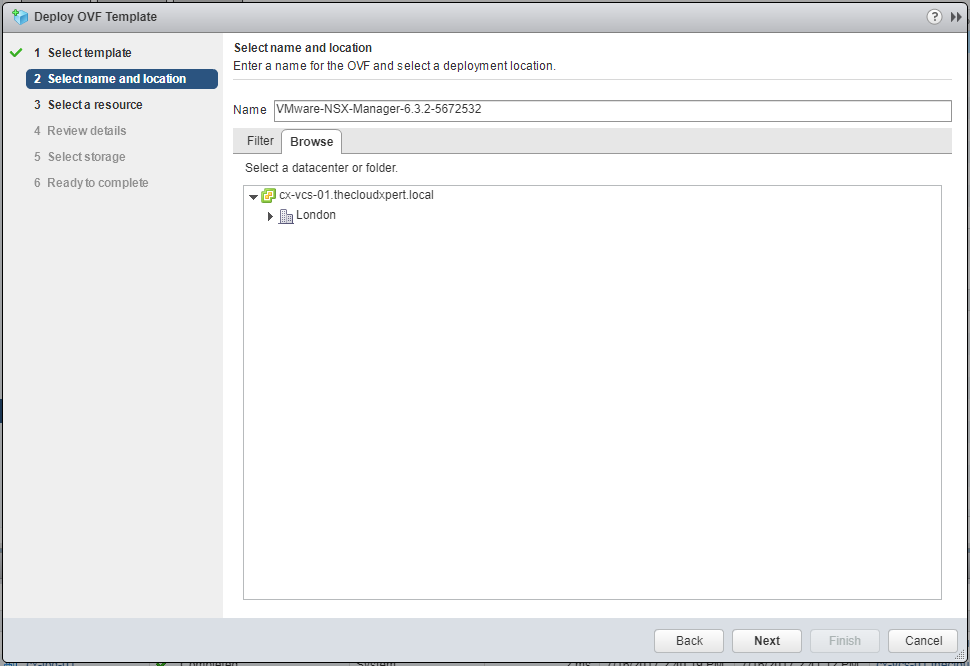The image size is (970, 666).
Task: Select London datacenter in the tree
Action: click(316, 216)
